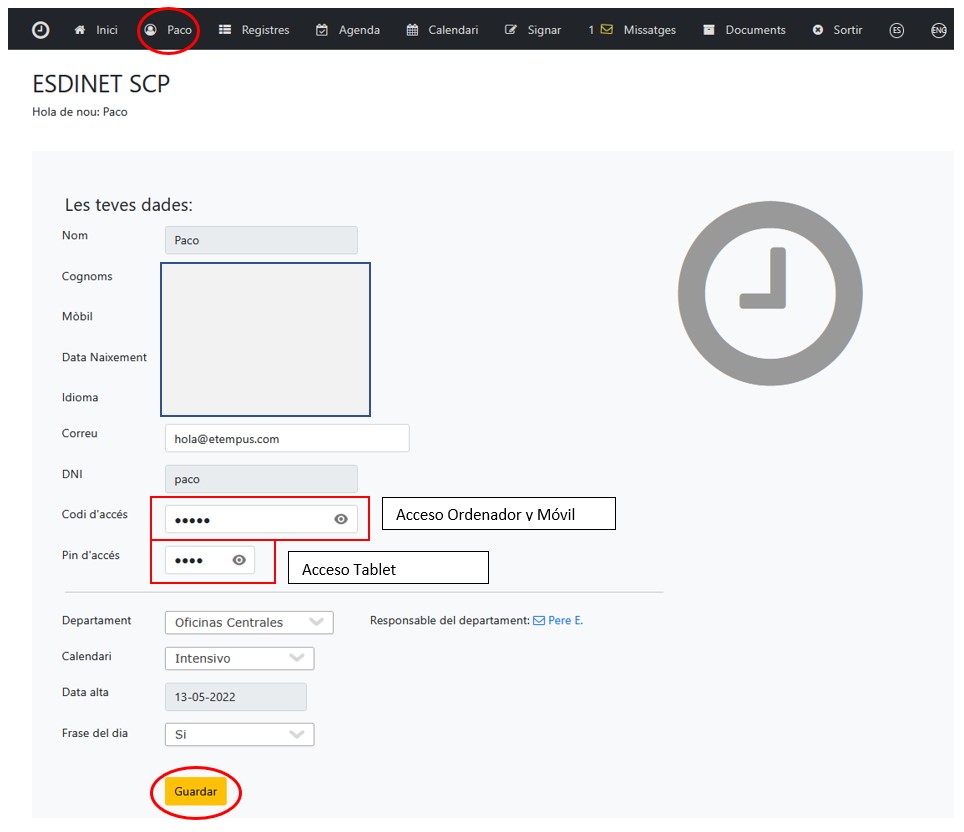Open the Paco profile menu item
The image size is (964, 832).
(x=179, y=30)
